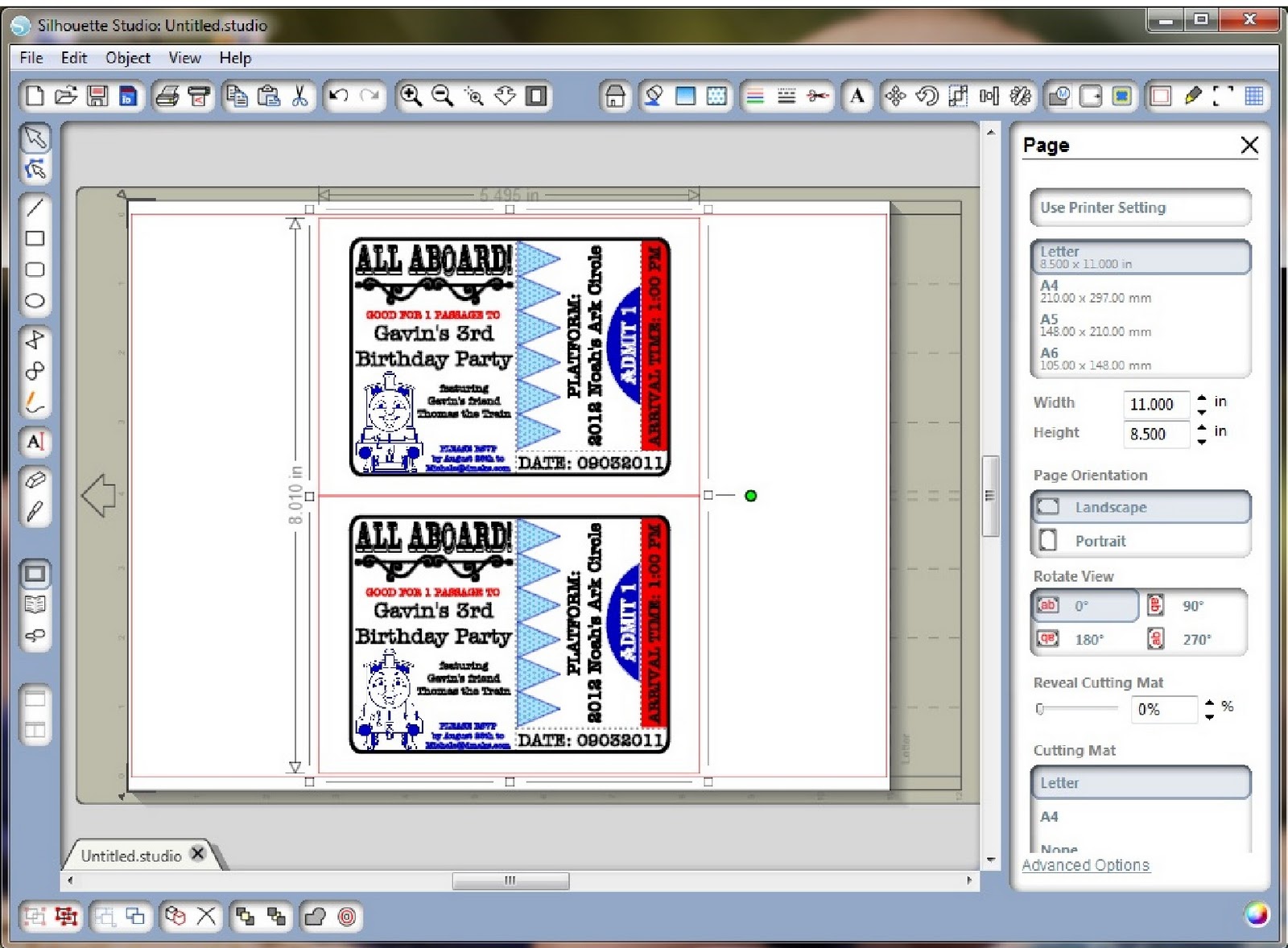This screenshot has width=1288, height=948.
Task: Click the Reveal Cutting Mat slider handle
Action: (1040, 709)
